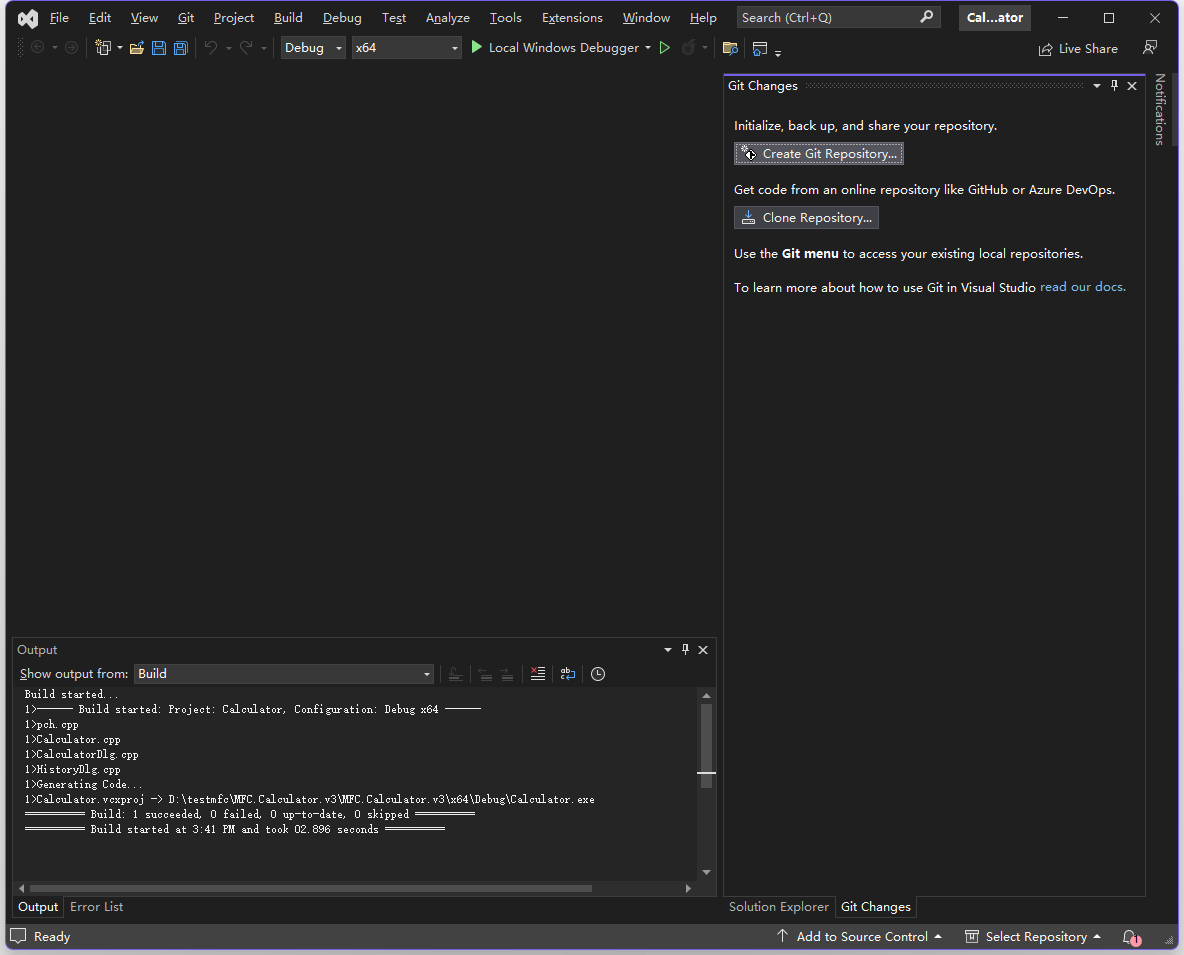This screenshot has width=1184, height=955.
Task: Click the notification bell in the status bar
Action: coord(1130,937)
